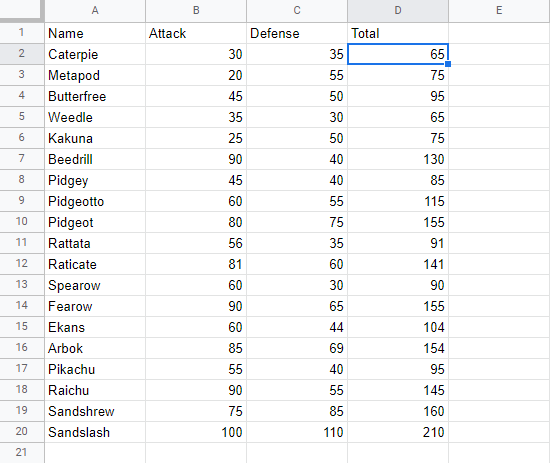The image size is (550, 463).
Task: Select column B header
Action: click(x=196, y=11)
